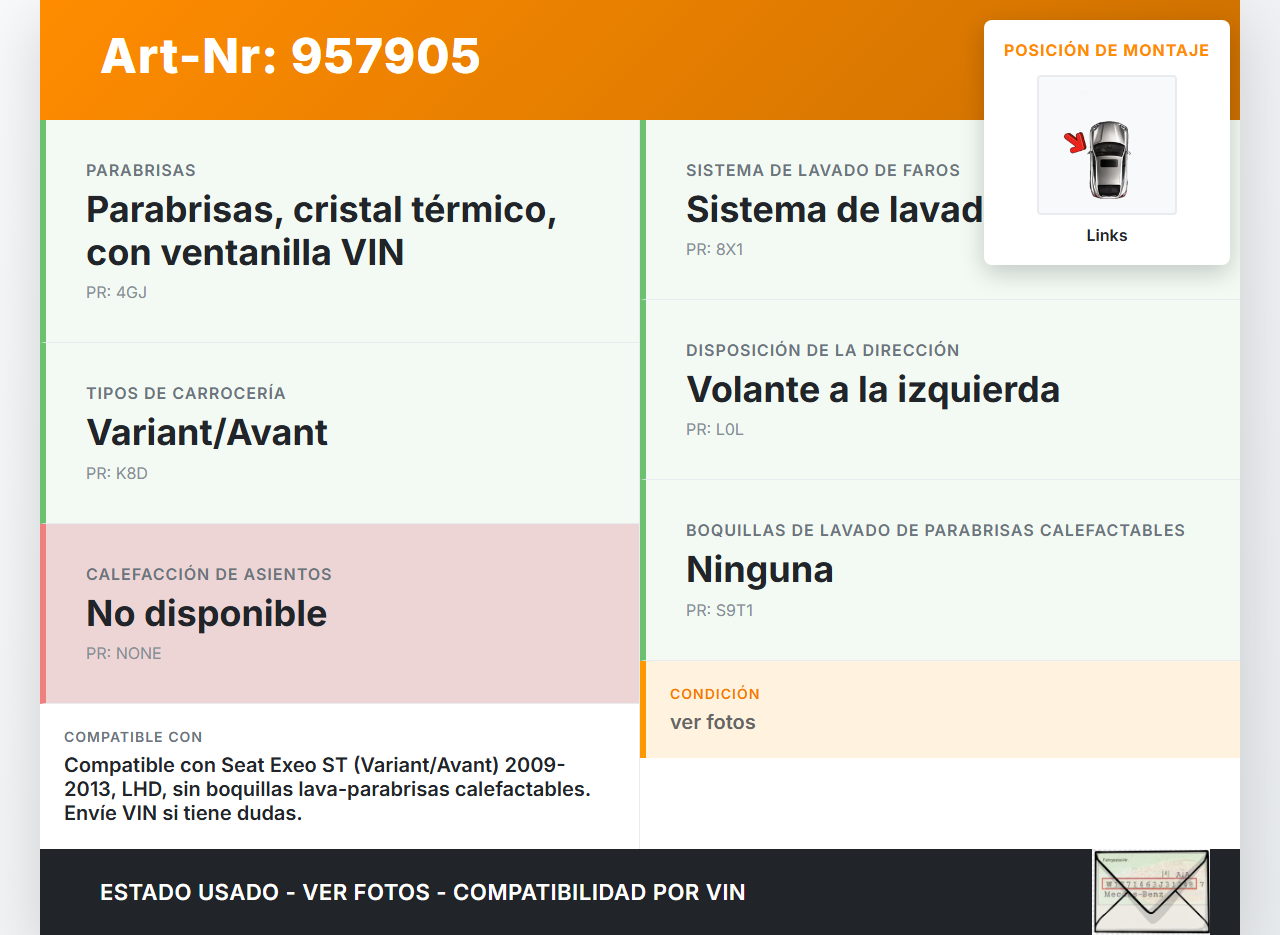Select the Volante a la izquierda value
This screenshot has width=1280, height=935.
click(x=873, y=390)
